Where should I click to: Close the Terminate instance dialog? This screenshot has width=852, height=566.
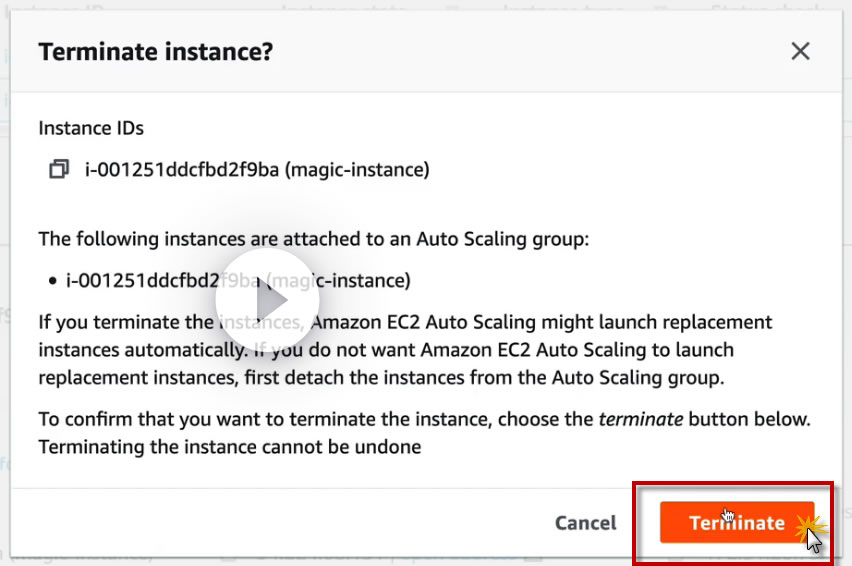800,52
